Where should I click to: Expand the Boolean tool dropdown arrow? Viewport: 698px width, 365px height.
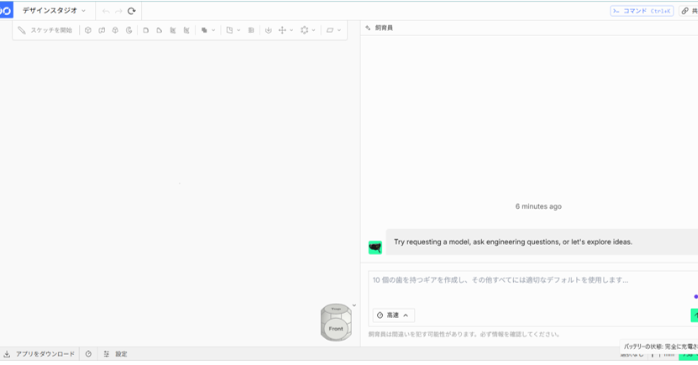point(213,30)
